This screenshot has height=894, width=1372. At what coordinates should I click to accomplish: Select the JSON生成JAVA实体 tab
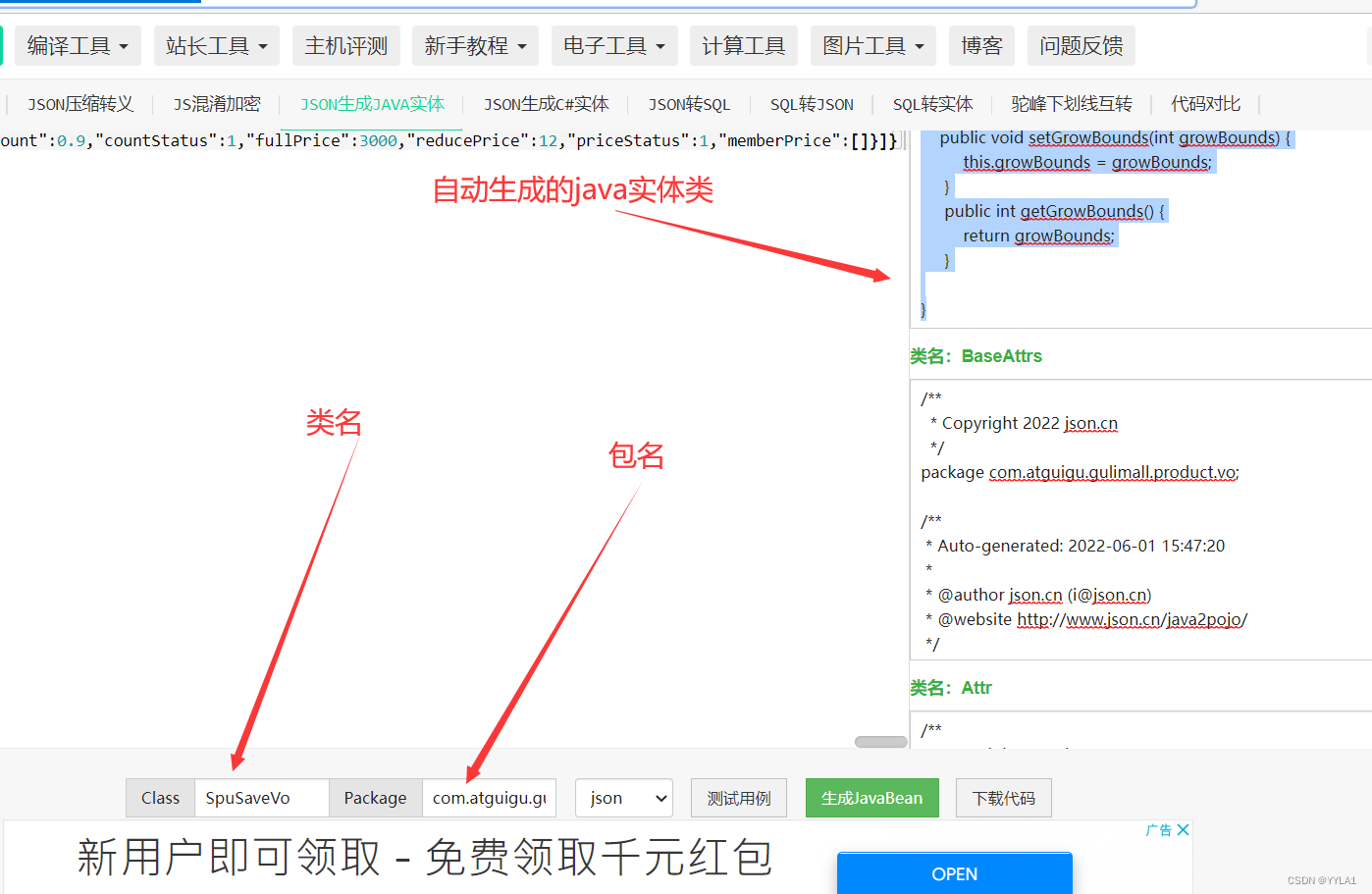(x=372, y=104)
